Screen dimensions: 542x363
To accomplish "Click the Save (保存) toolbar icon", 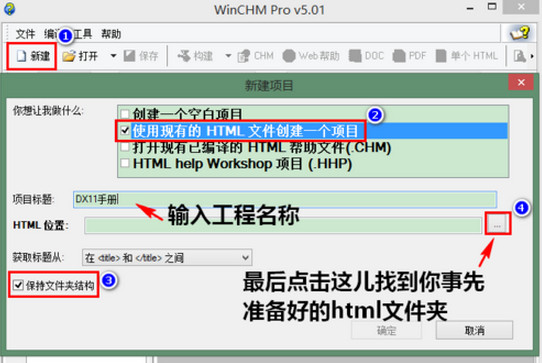I will coord(129,56).
